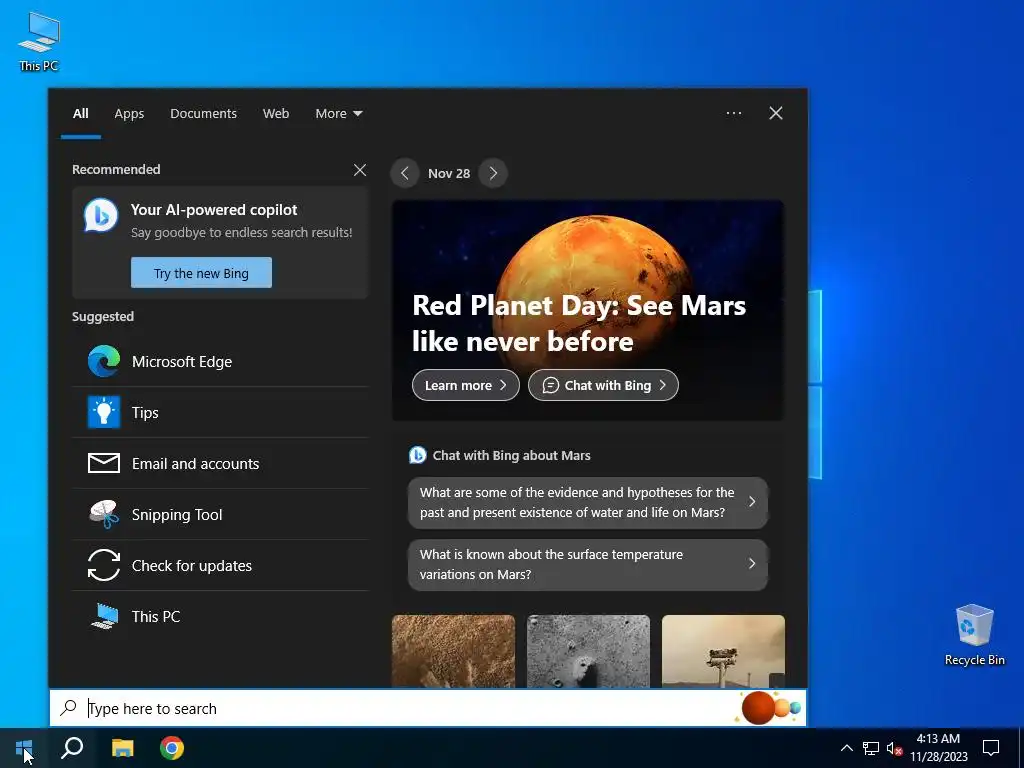The width and height of the screenshot is (1024, 768).
Task: Open the Recycle Bin desktop icon
Action: click(974, 634)
